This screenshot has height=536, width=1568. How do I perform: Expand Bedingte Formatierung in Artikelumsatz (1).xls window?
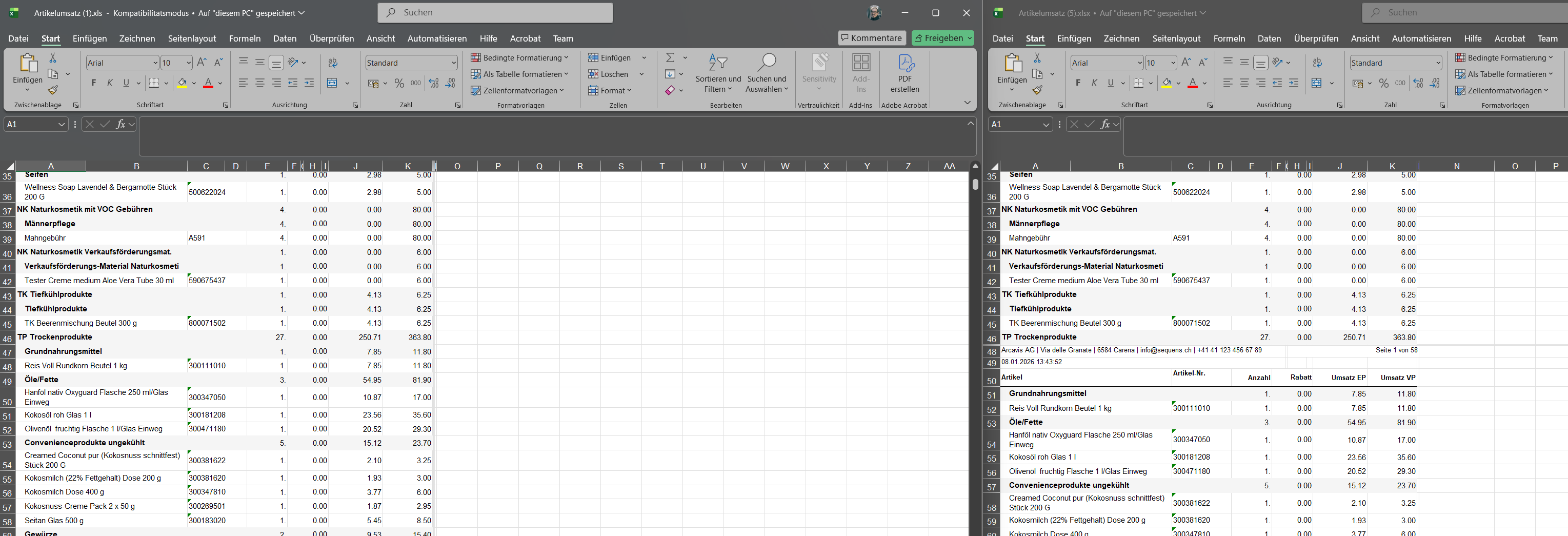point(519,58)
